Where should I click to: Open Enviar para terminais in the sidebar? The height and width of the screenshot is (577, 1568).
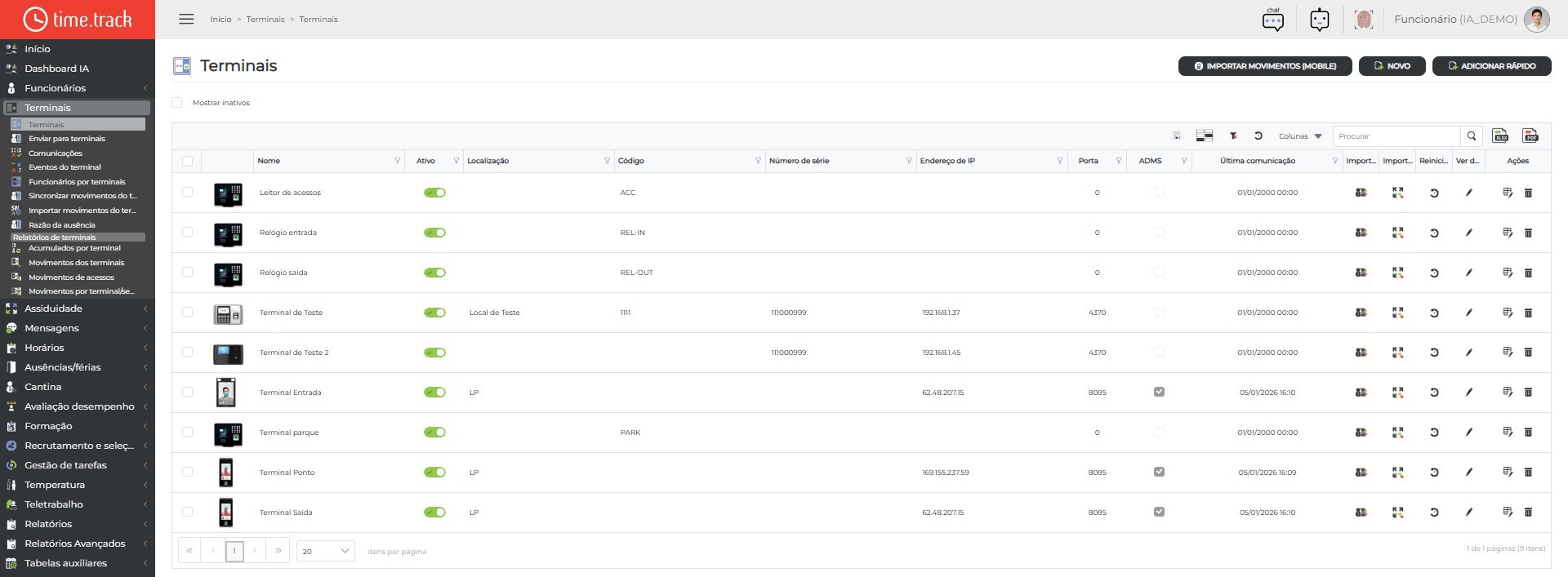(67, 139)
